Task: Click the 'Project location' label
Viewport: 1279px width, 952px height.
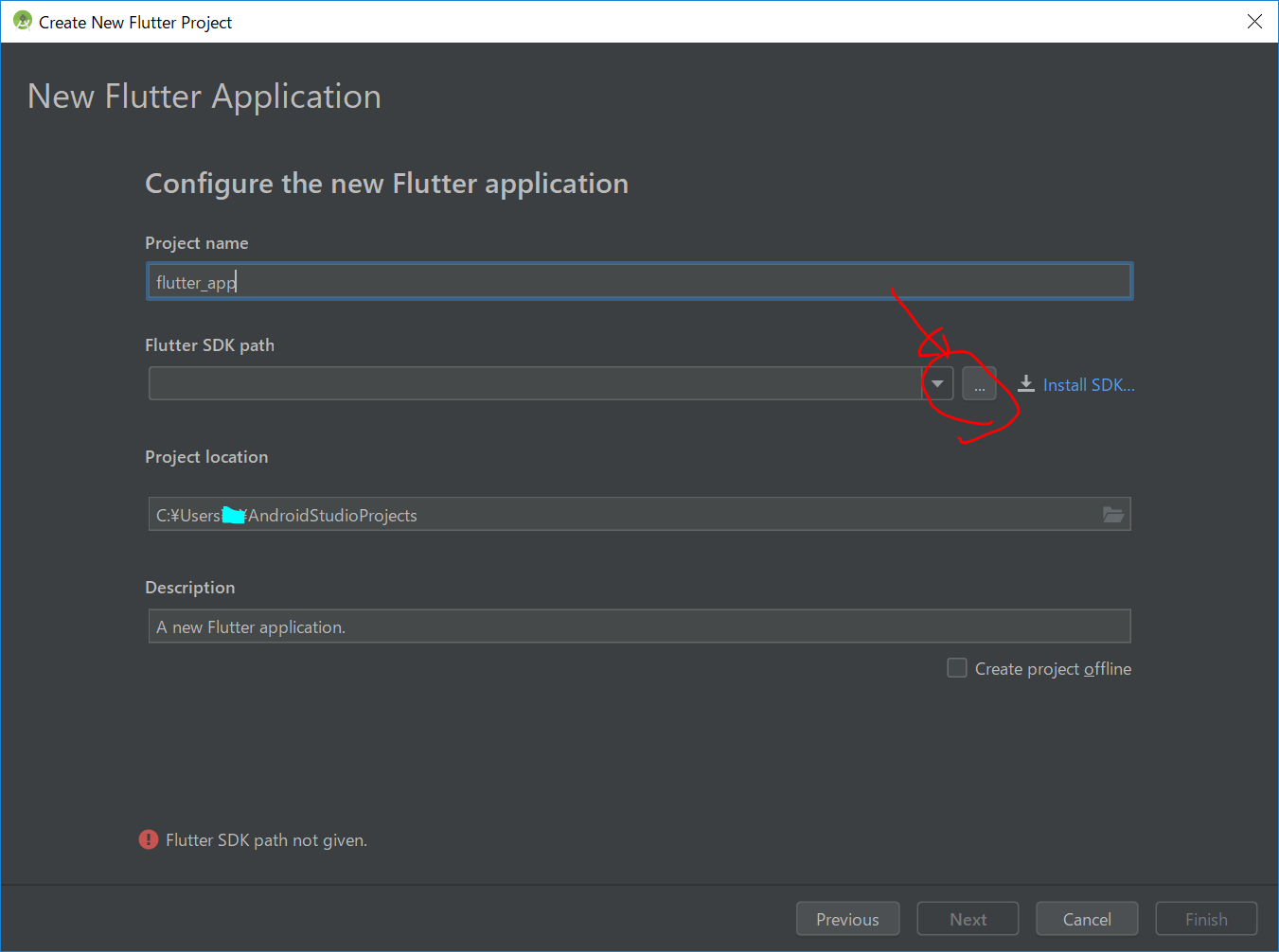Action: (x=206, y=457)
